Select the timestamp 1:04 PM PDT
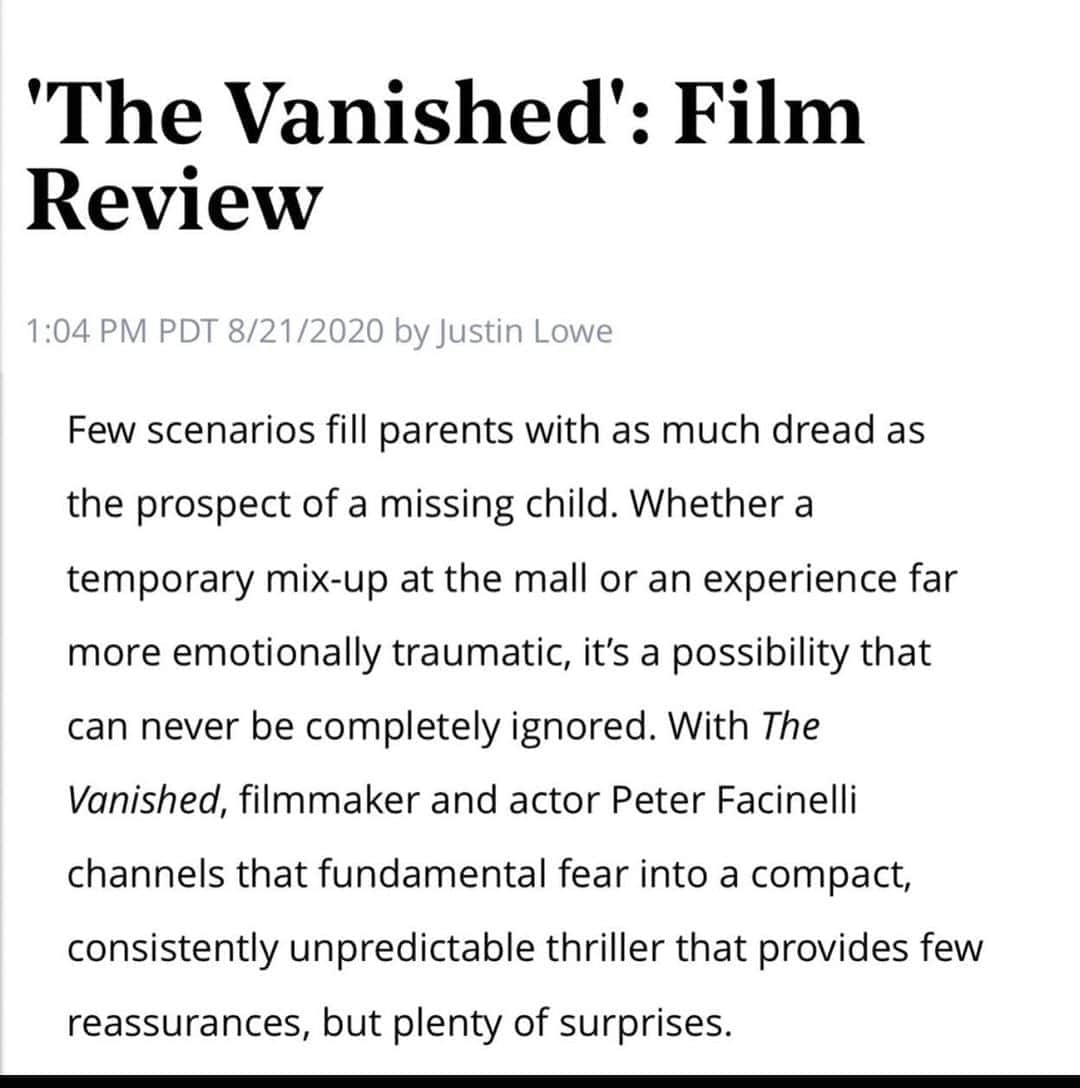Image resolution: width=1080 pixels, height=1088 pixels. click(122, 331)
